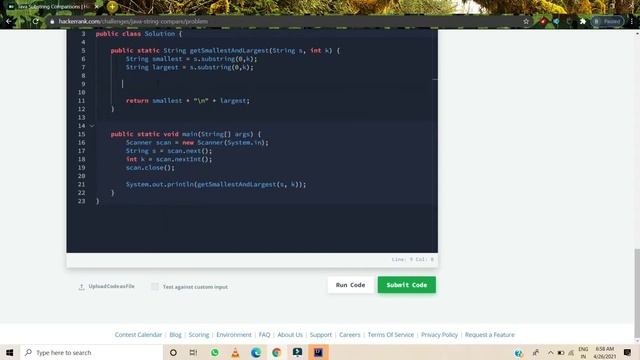Open the Blog footer link
Viewport: 640px width, 360px height.
coord(175,335)
